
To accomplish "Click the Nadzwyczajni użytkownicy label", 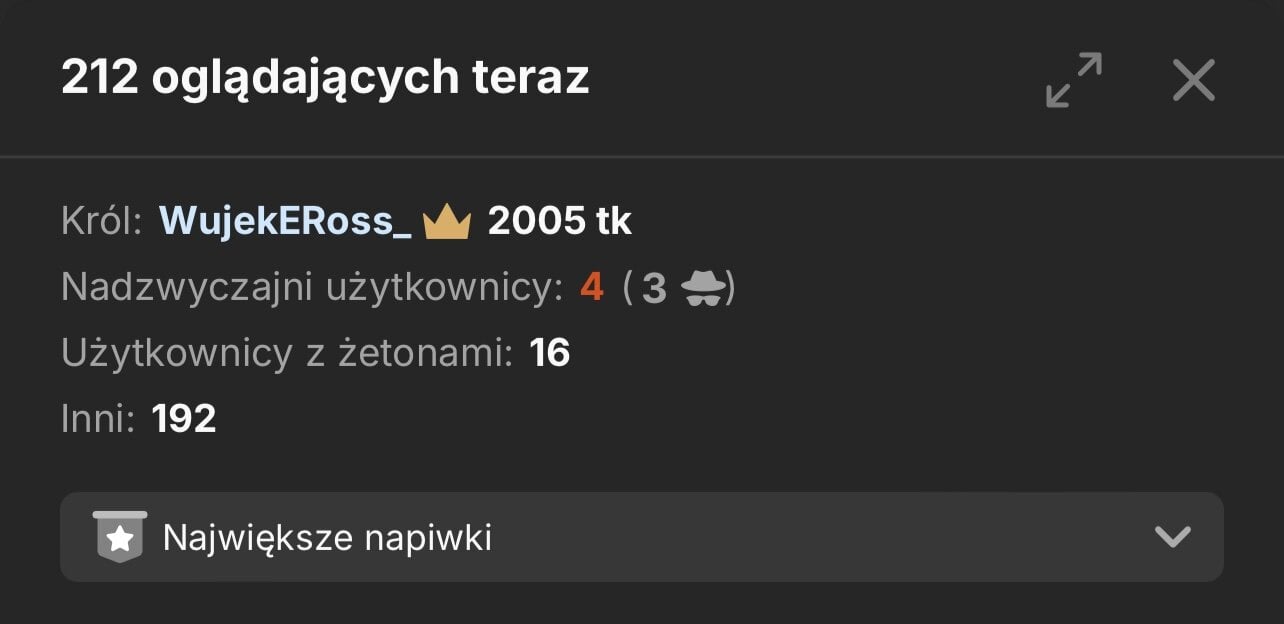I will click(306, 288).
